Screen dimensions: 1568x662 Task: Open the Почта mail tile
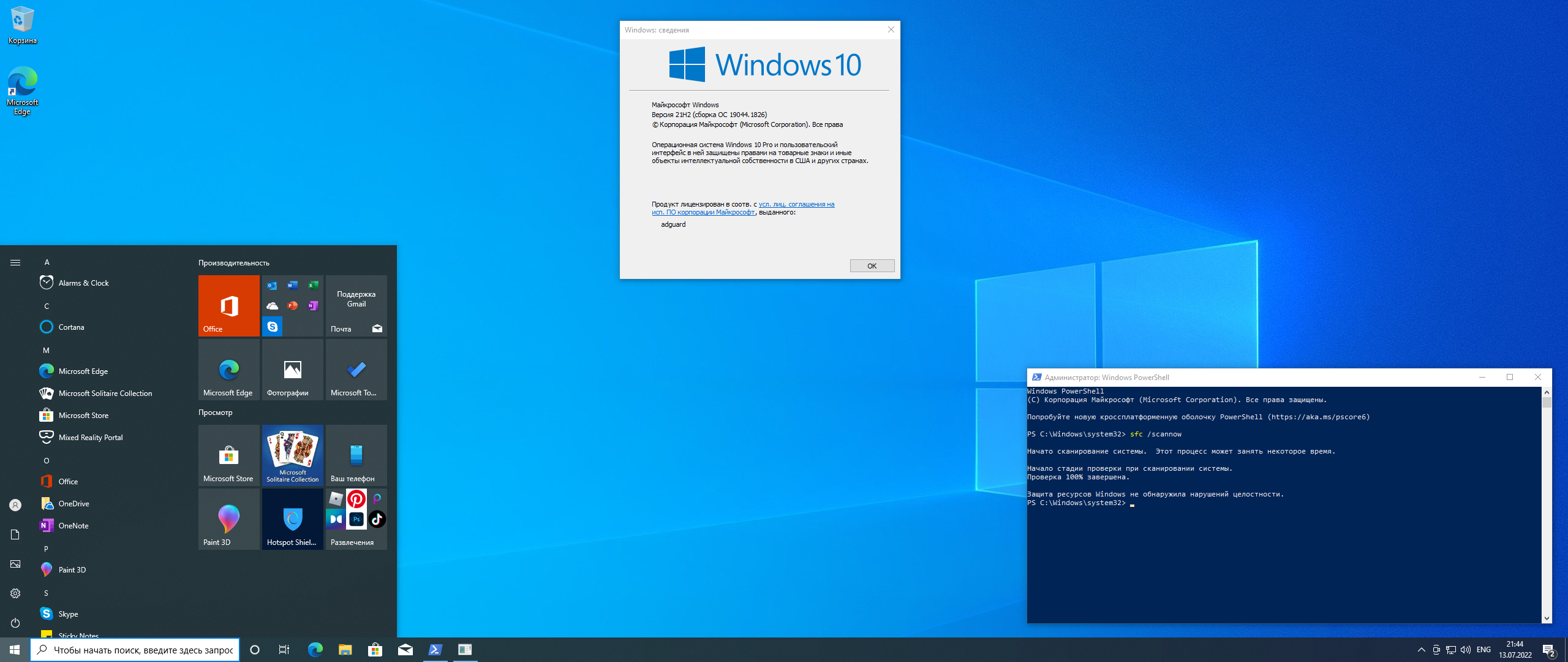point(356,306)
